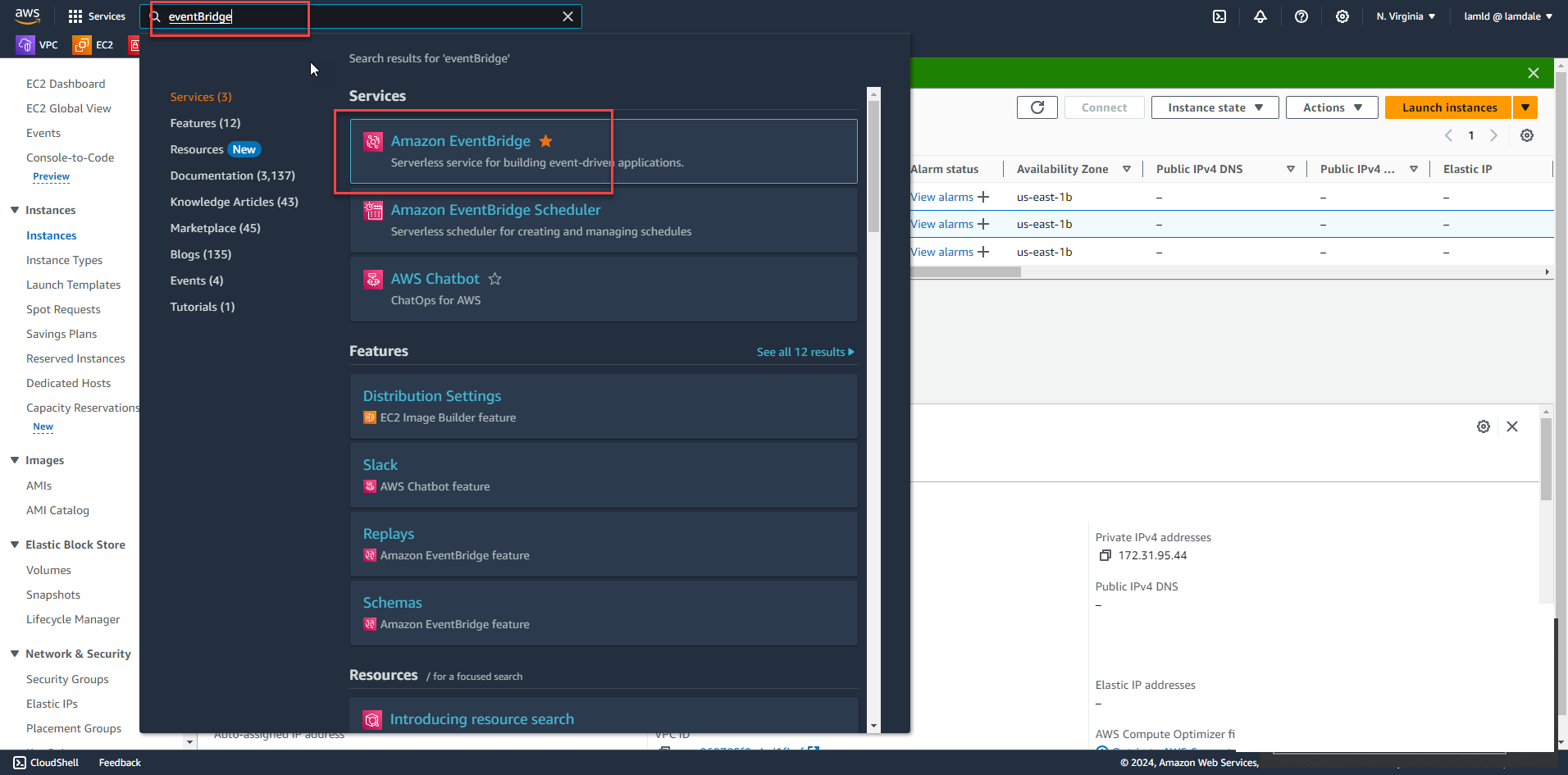Screen dimensions: 1568x775
Task: Add alarm plus icon in third row
Action: coord(983,252)
